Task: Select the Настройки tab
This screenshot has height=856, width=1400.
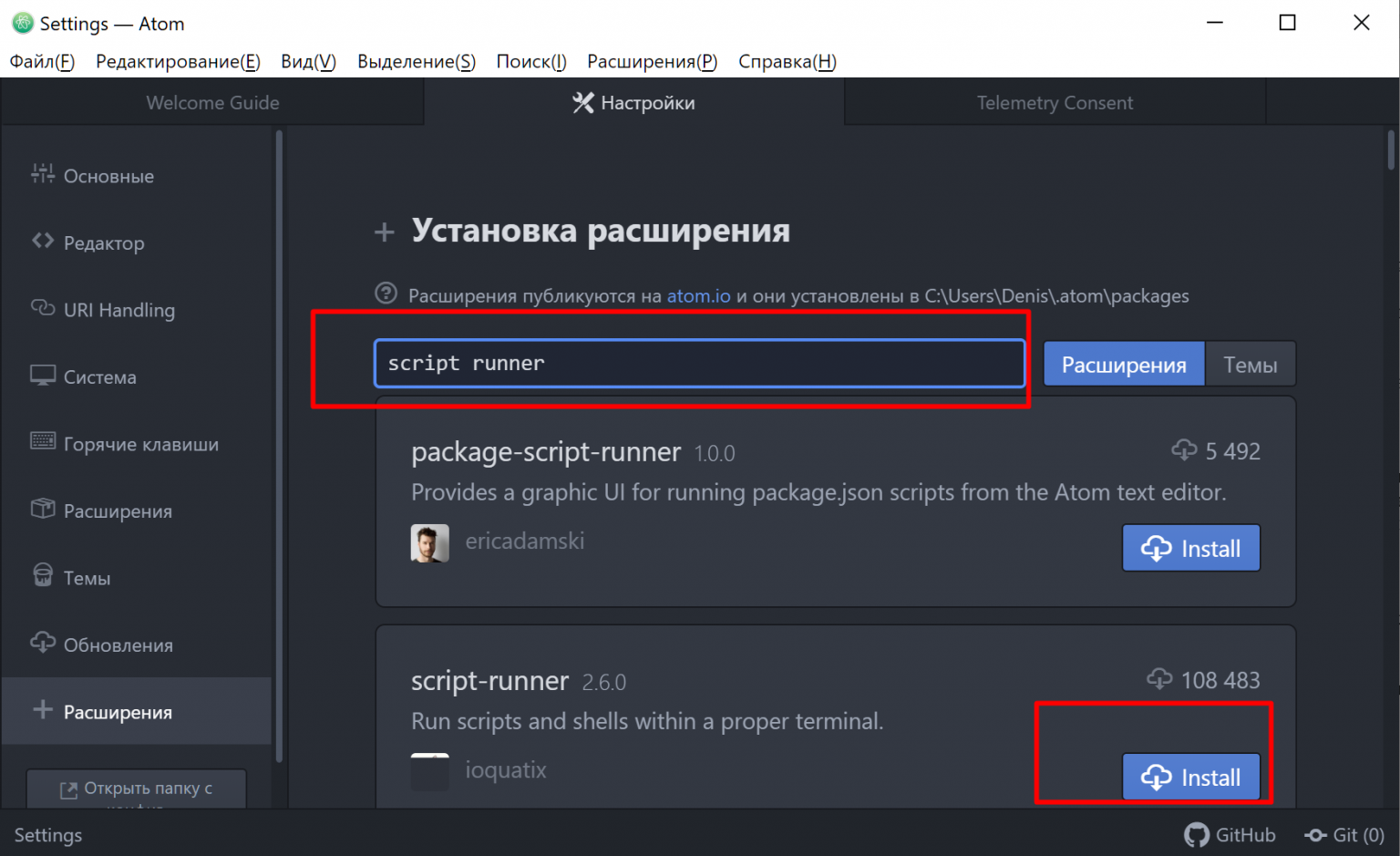Action: pyautogui.click(x=634, y=102)
